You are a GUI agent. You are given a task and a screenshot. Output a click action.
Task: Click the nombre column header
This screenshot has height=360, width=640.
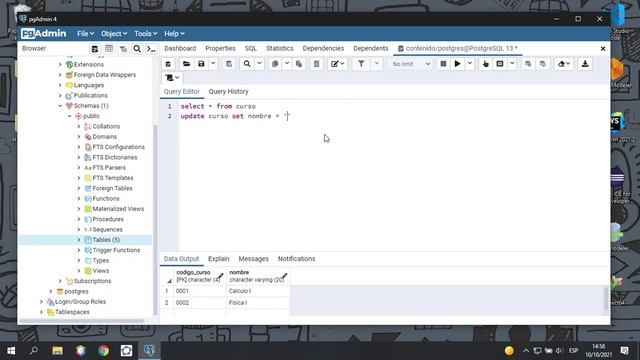(x=258, y=276)
